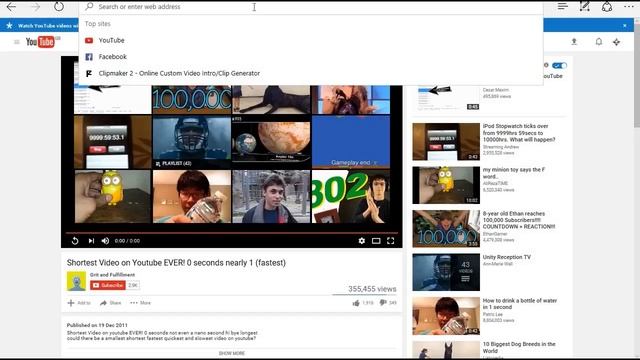Click the browser Share icon
This screenshot has height=360, width=640.
(x=607, y=7)
